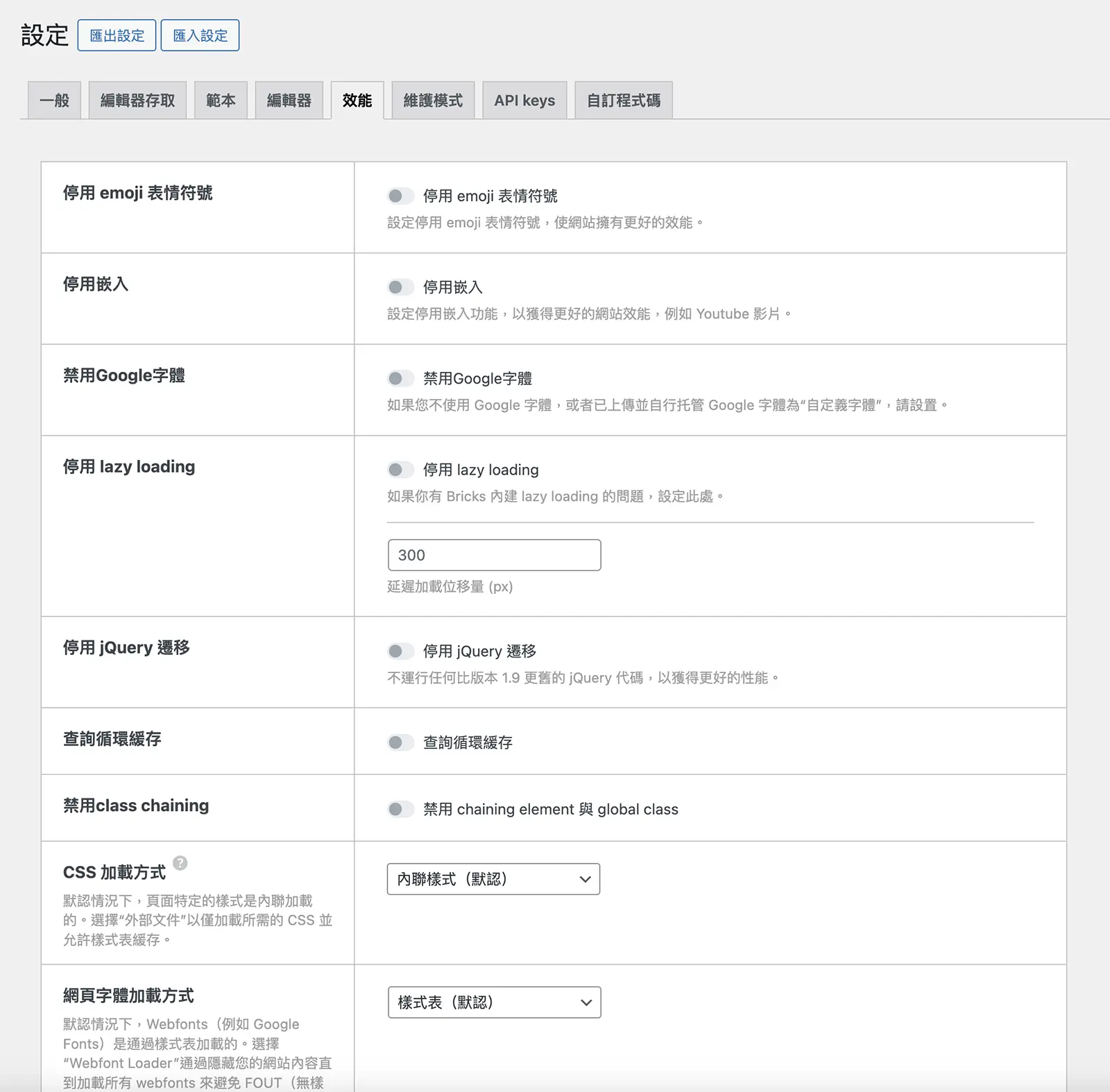This screenshot has height=1092, width=1110.
Task: Click the 匯出設定 button
Action: pyautogui.click(x=117, y=35)
